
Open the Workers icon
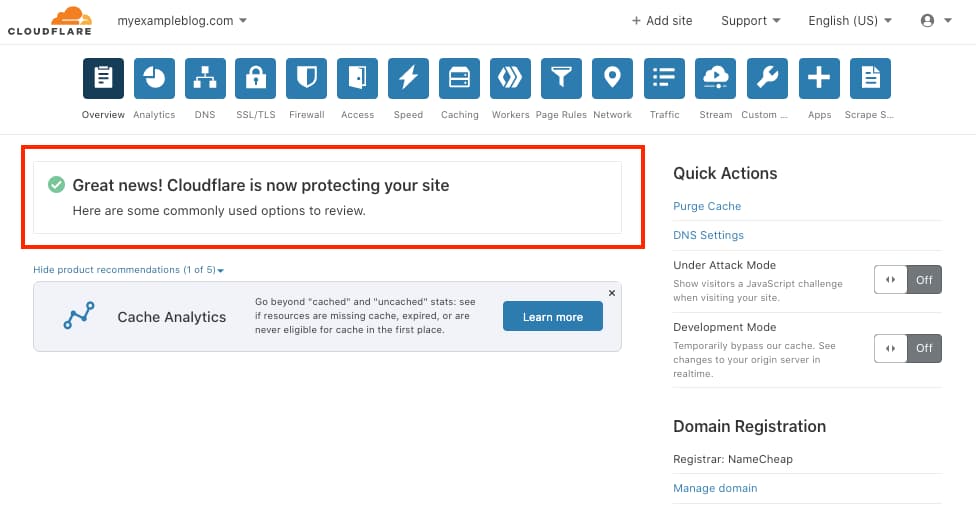click(510, 78)
